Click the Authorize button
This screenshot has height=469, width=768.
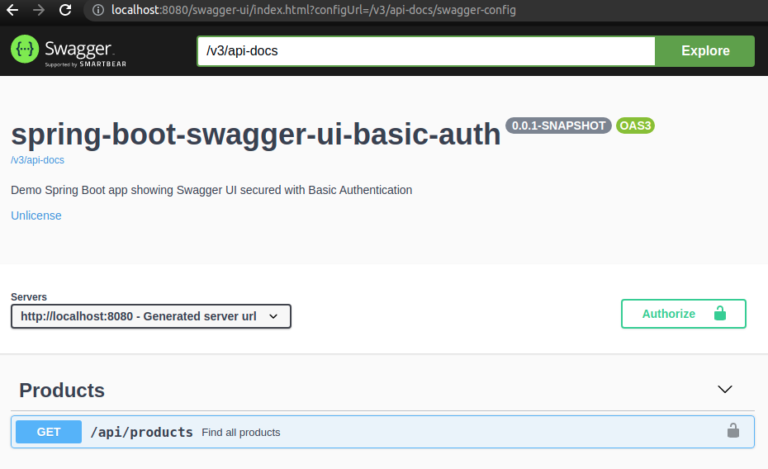pyautogui.click(x=683, y=314)
